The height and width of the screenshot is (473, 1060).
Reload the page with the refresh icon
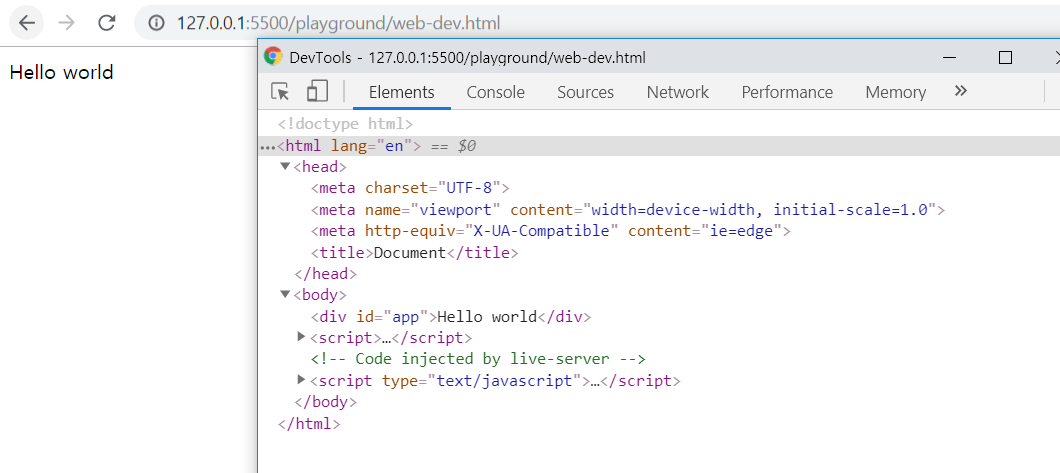coord(107,23)
